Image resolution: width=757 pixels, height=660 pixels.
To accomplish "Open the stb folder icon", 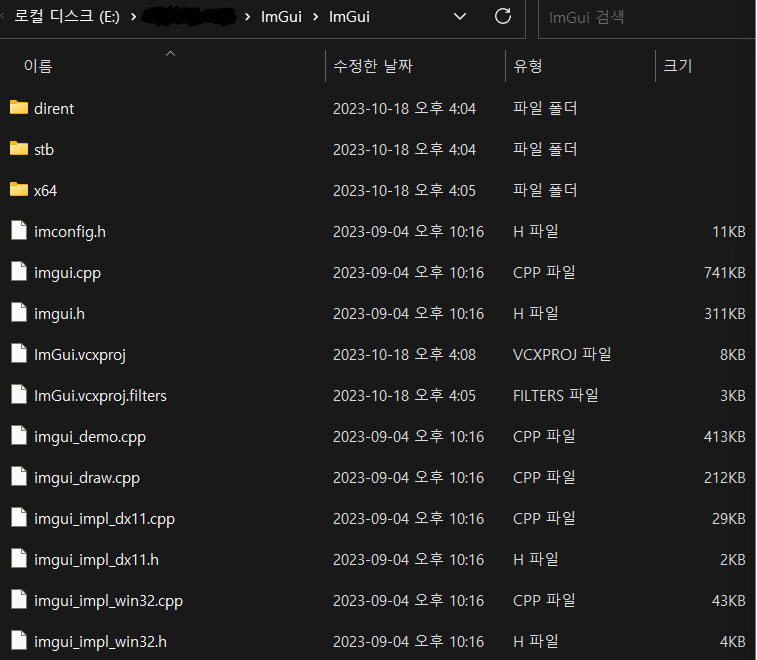I will (x=19, y=149).
